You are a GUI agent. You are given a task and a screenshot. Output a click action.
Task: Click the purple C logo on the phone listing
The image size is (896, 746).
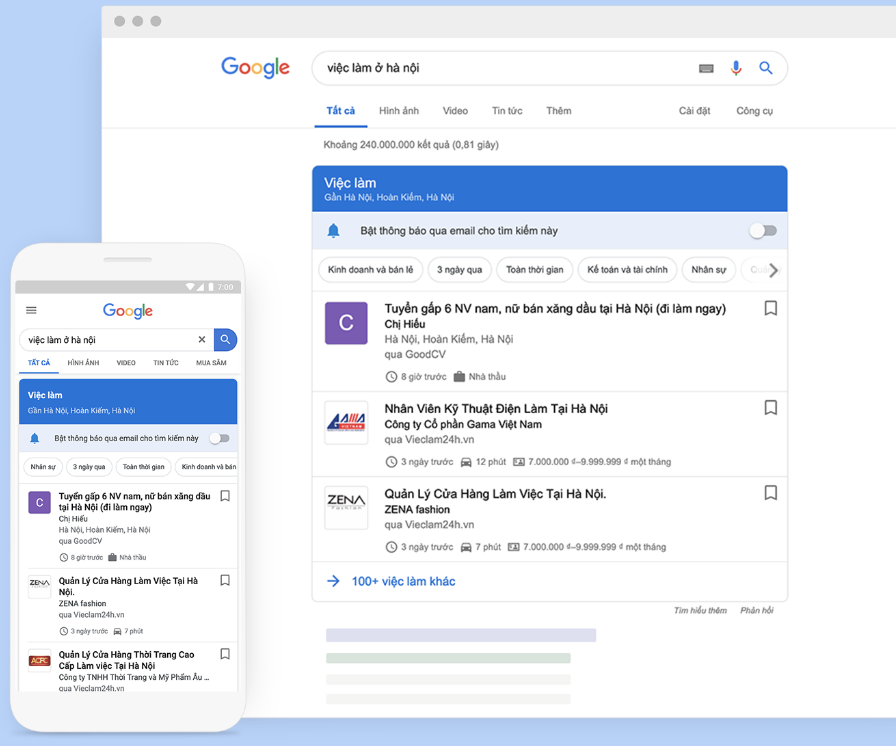click(x=39, y=503)
